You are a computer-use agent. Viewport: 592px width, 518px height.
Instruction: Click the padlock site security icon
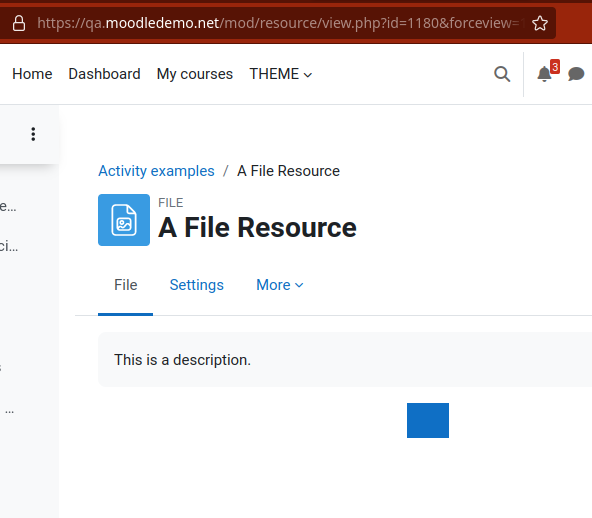coord(19,23)
